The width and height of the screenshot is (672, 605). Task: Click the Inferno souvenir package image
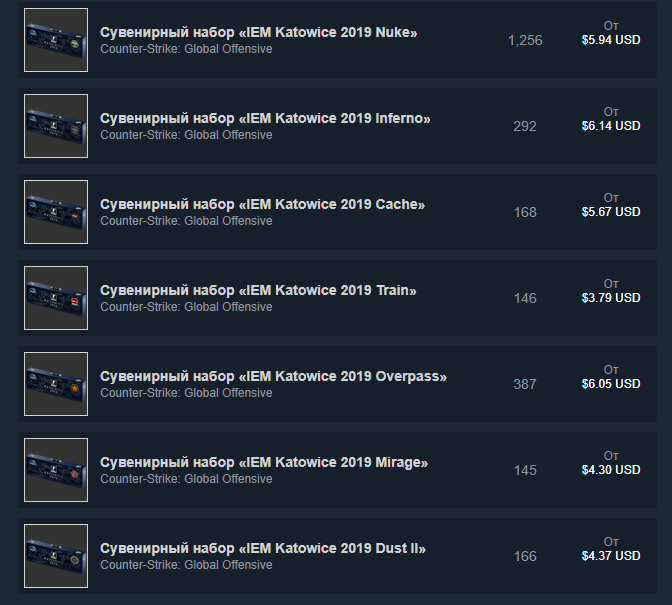coord(56,126)
